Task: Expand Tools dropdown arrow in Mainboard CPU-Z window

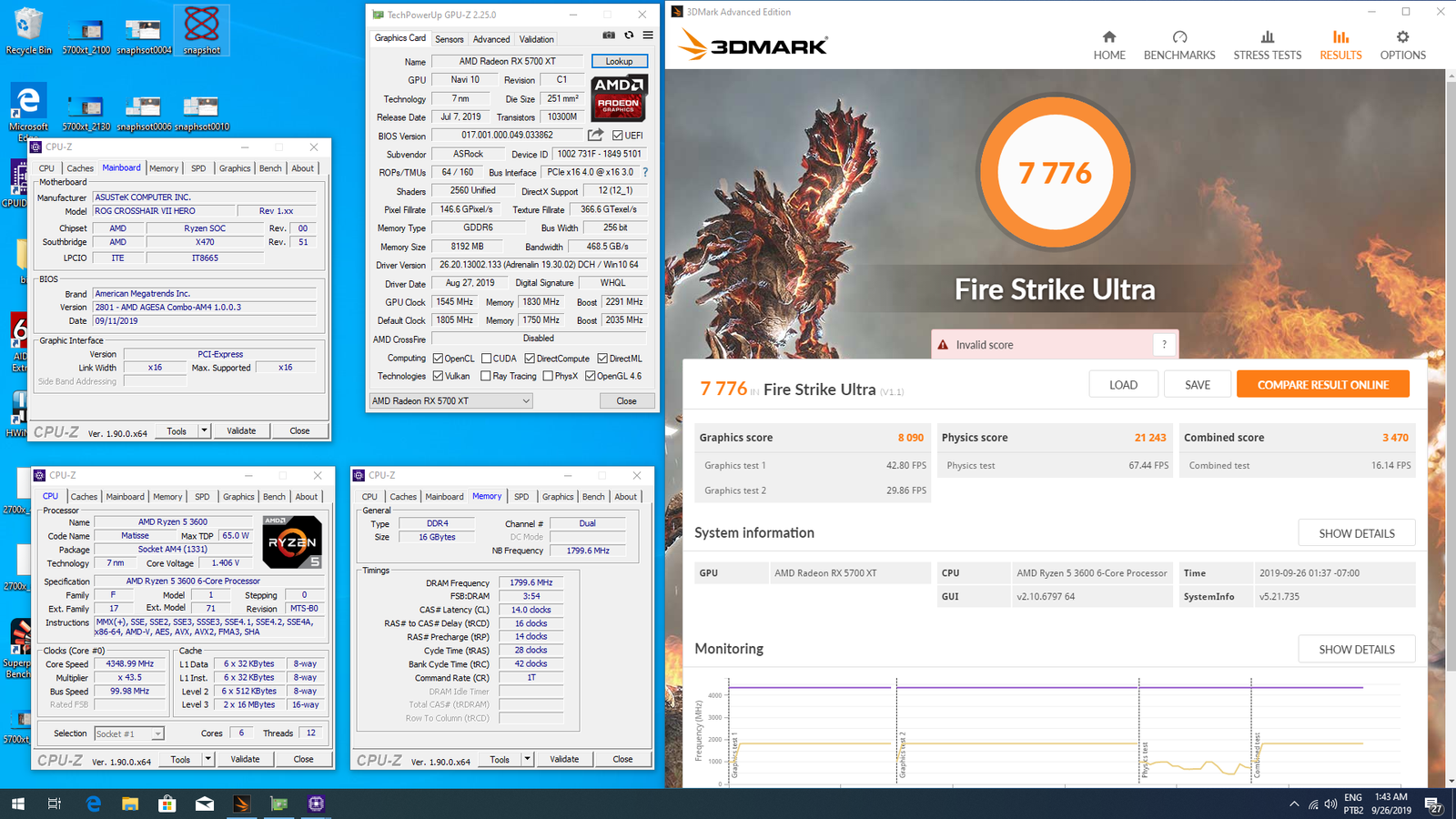Action: (x=205, y=430)
